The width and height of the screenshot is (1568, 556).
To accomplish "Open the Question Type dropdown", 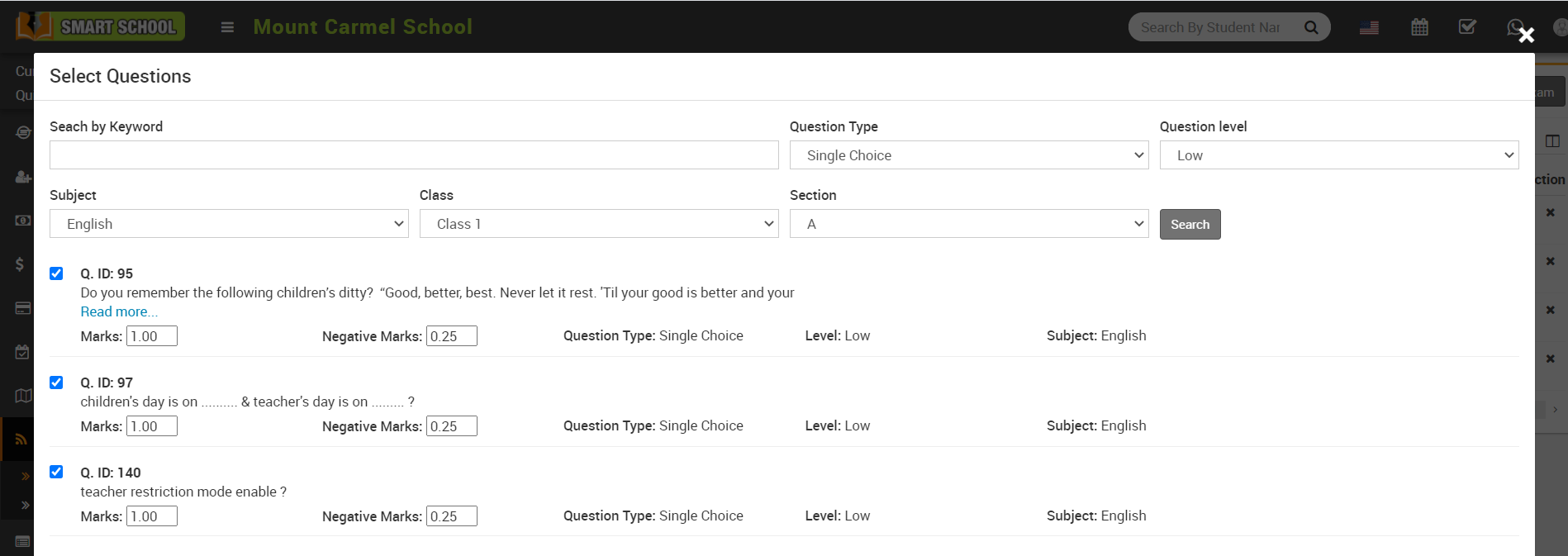I will click(x=968, y=155).
